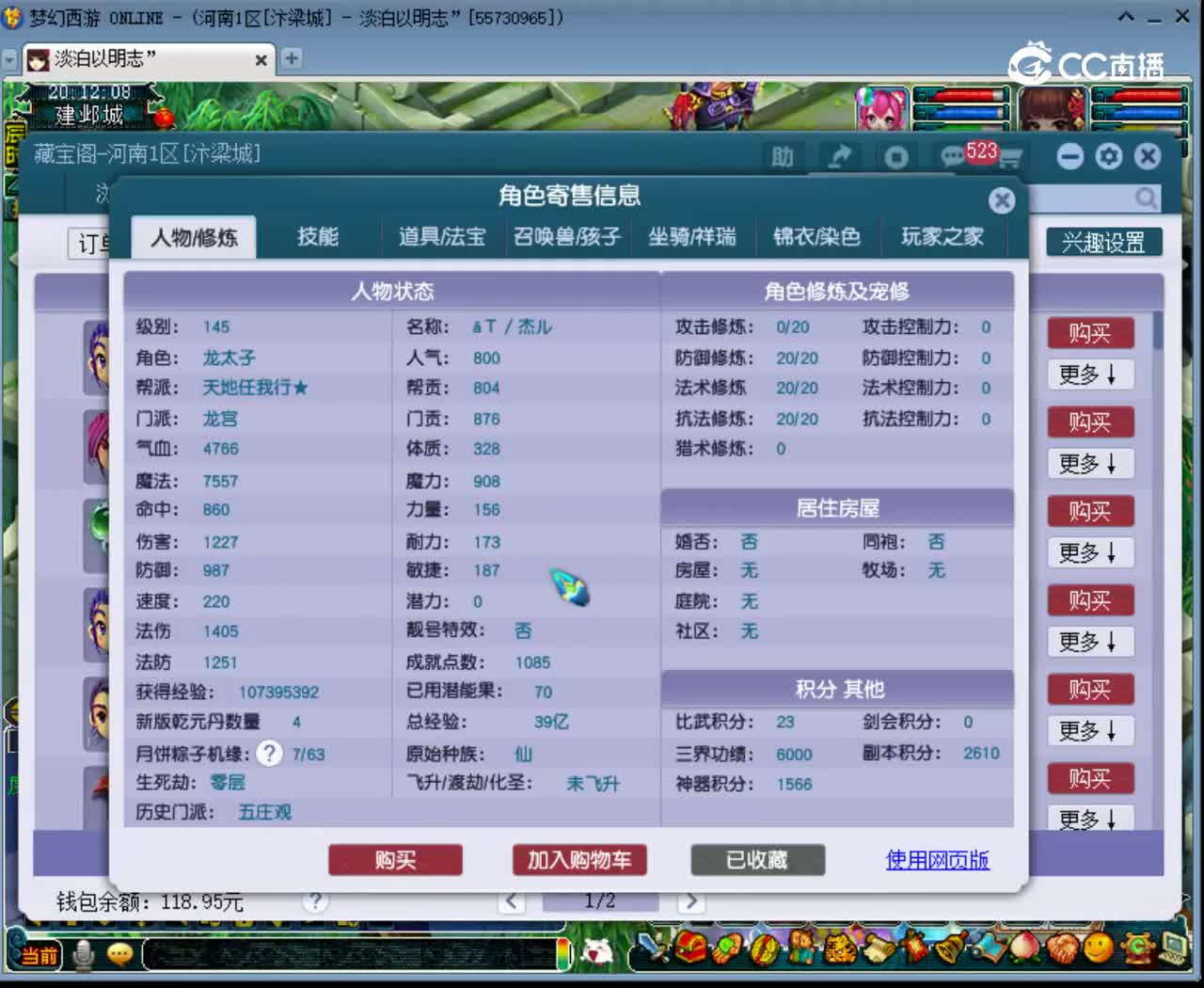
Task: Click the 建邺城 map location label
Action: click(x=89, y=116)
